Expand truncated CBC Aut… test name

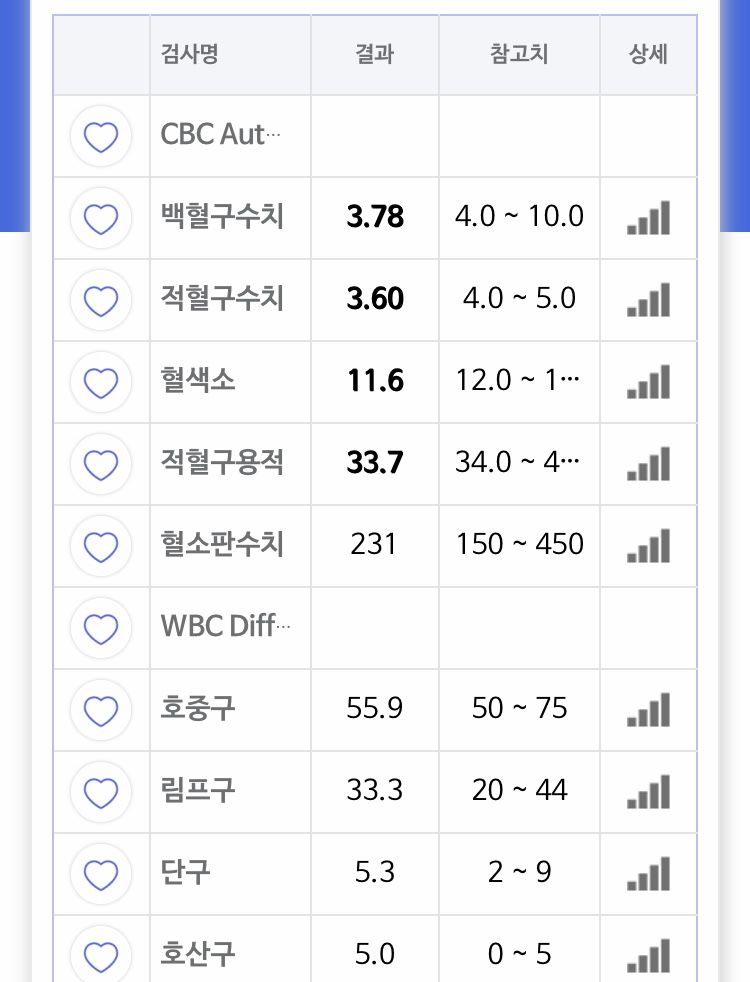click(x=221, y=135)
